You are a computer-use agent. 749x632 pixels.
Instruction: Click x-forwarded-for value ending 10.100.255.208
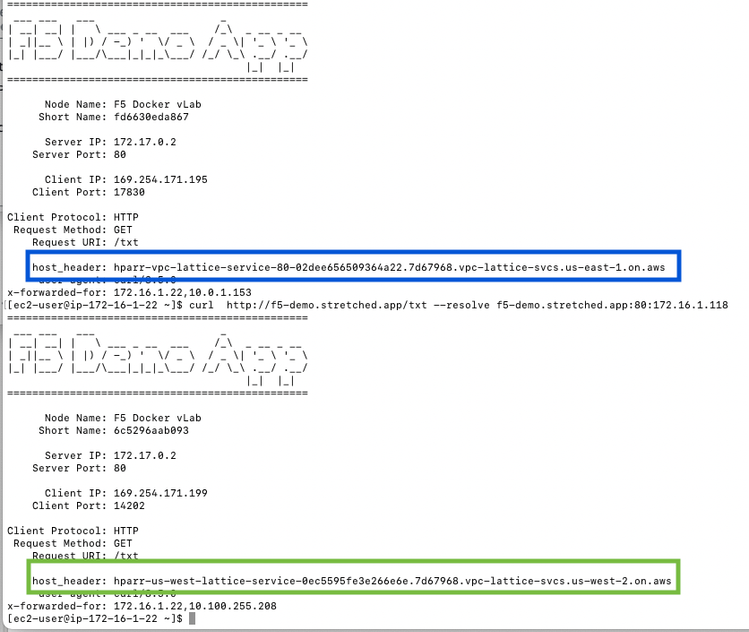[195, 606]
